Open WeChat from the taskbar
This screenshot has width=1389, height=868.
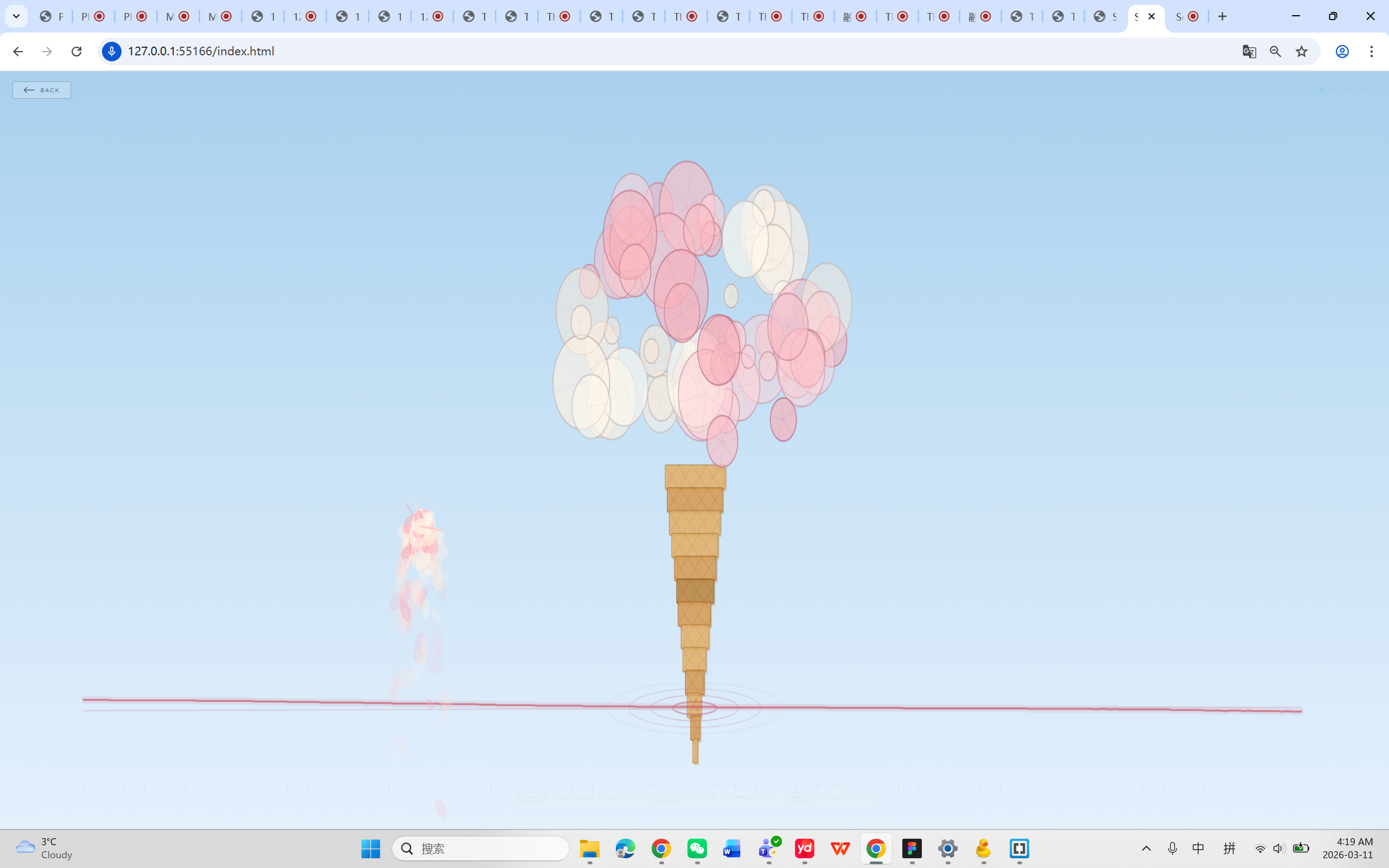pos(697,848)
